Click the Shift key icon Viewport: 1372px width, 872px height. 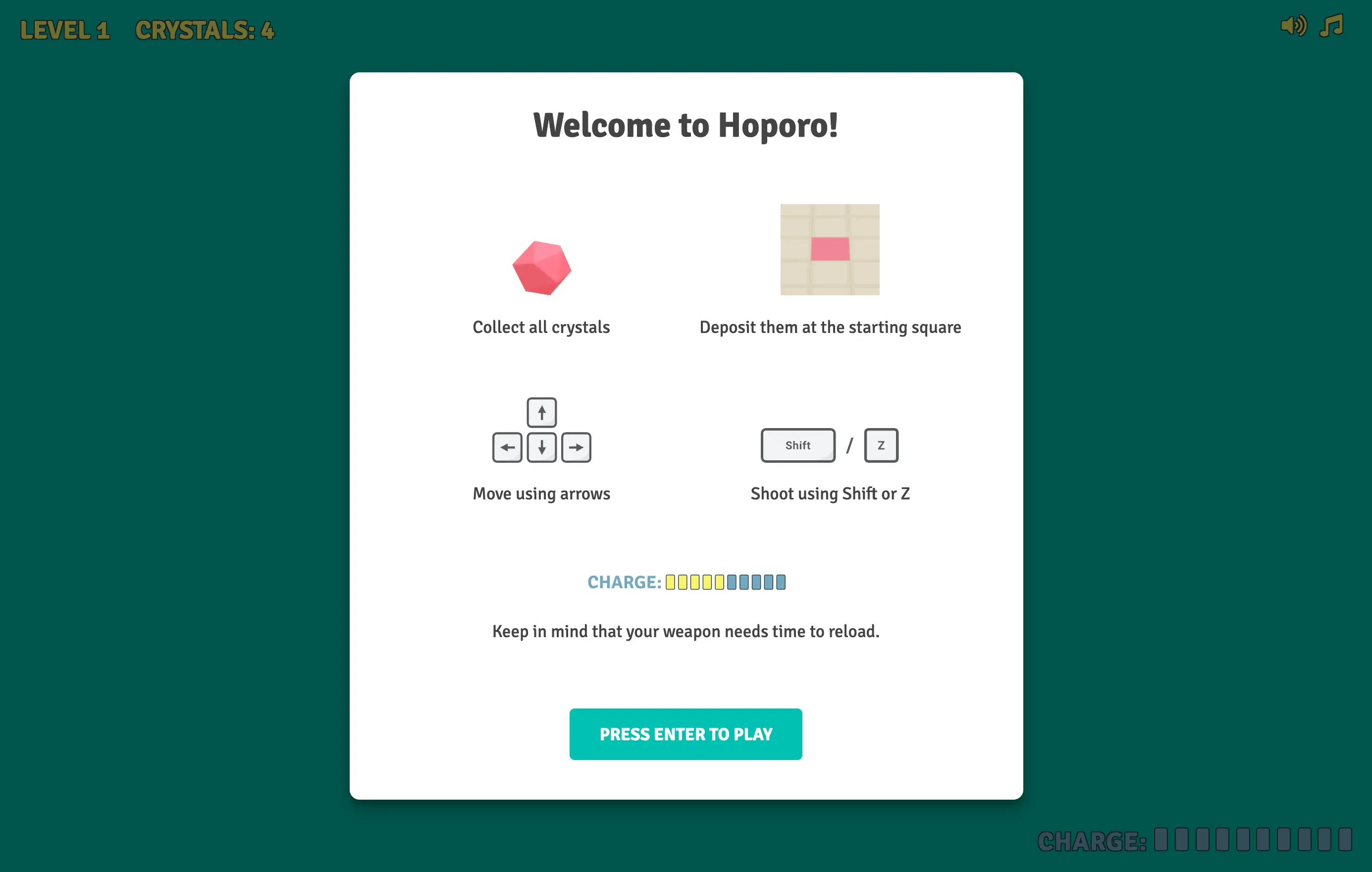[797, 445]
